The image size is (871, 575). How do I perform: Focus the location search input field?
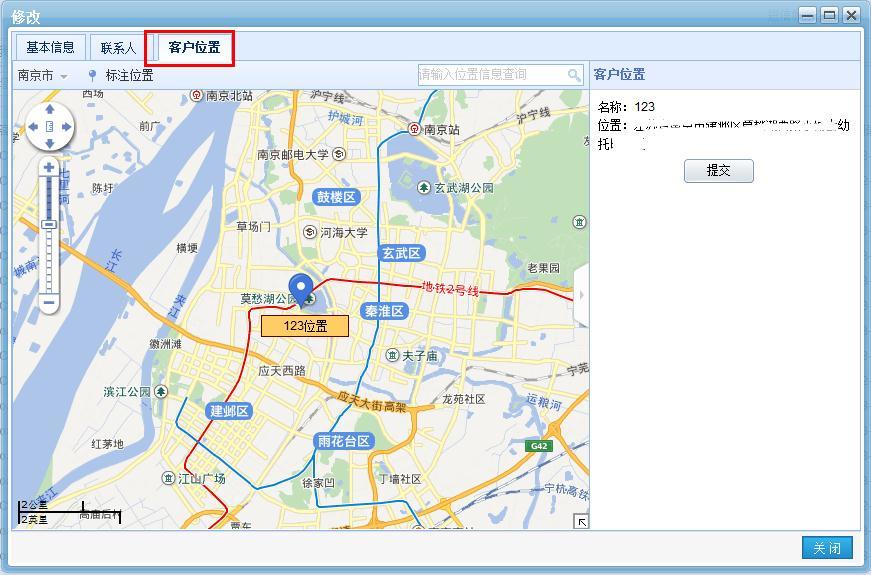point(490,75)
